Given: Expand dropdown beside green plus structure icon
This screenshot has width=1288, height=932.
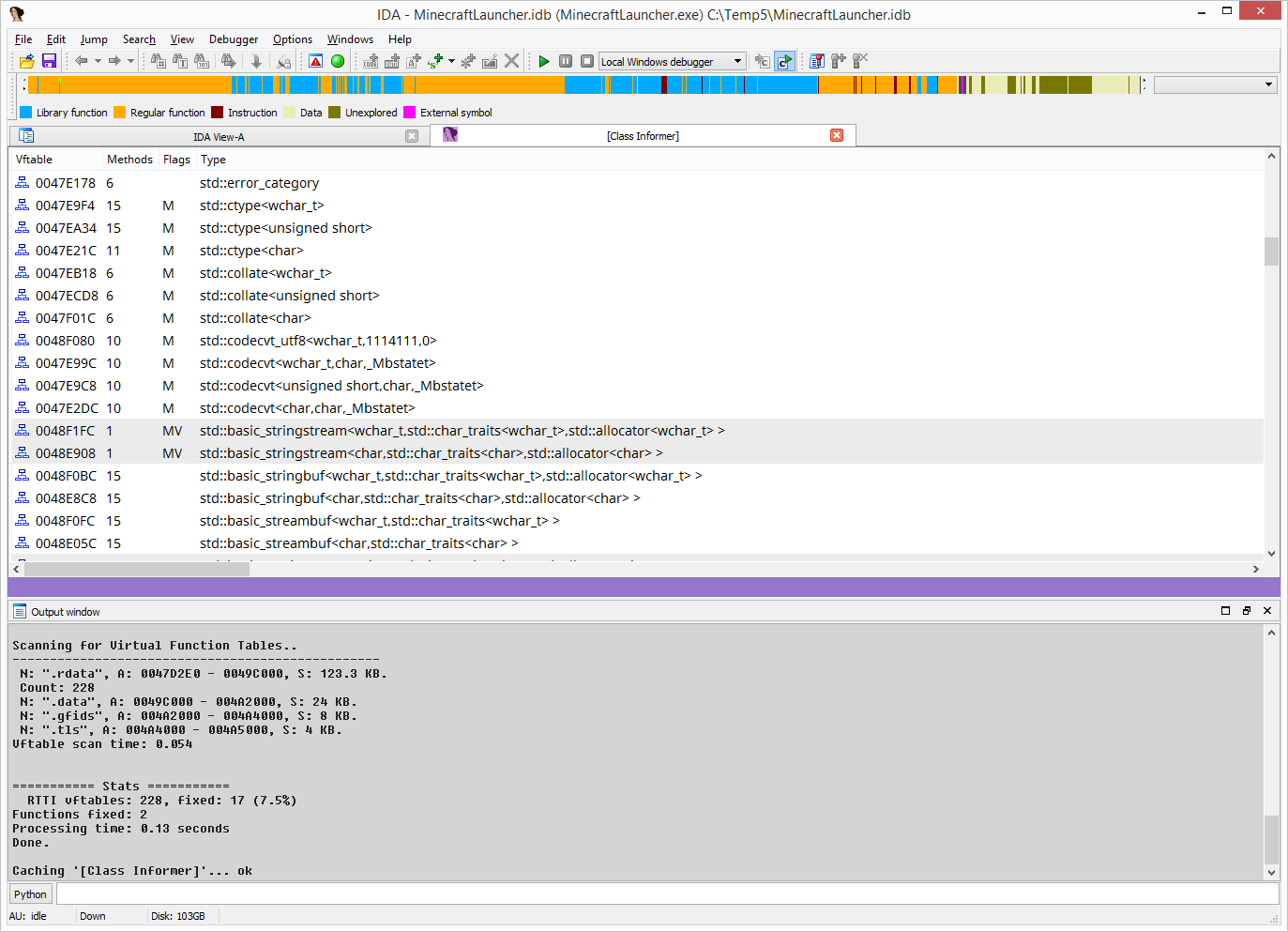Looking at the screenshot, I should coord(451,61).
